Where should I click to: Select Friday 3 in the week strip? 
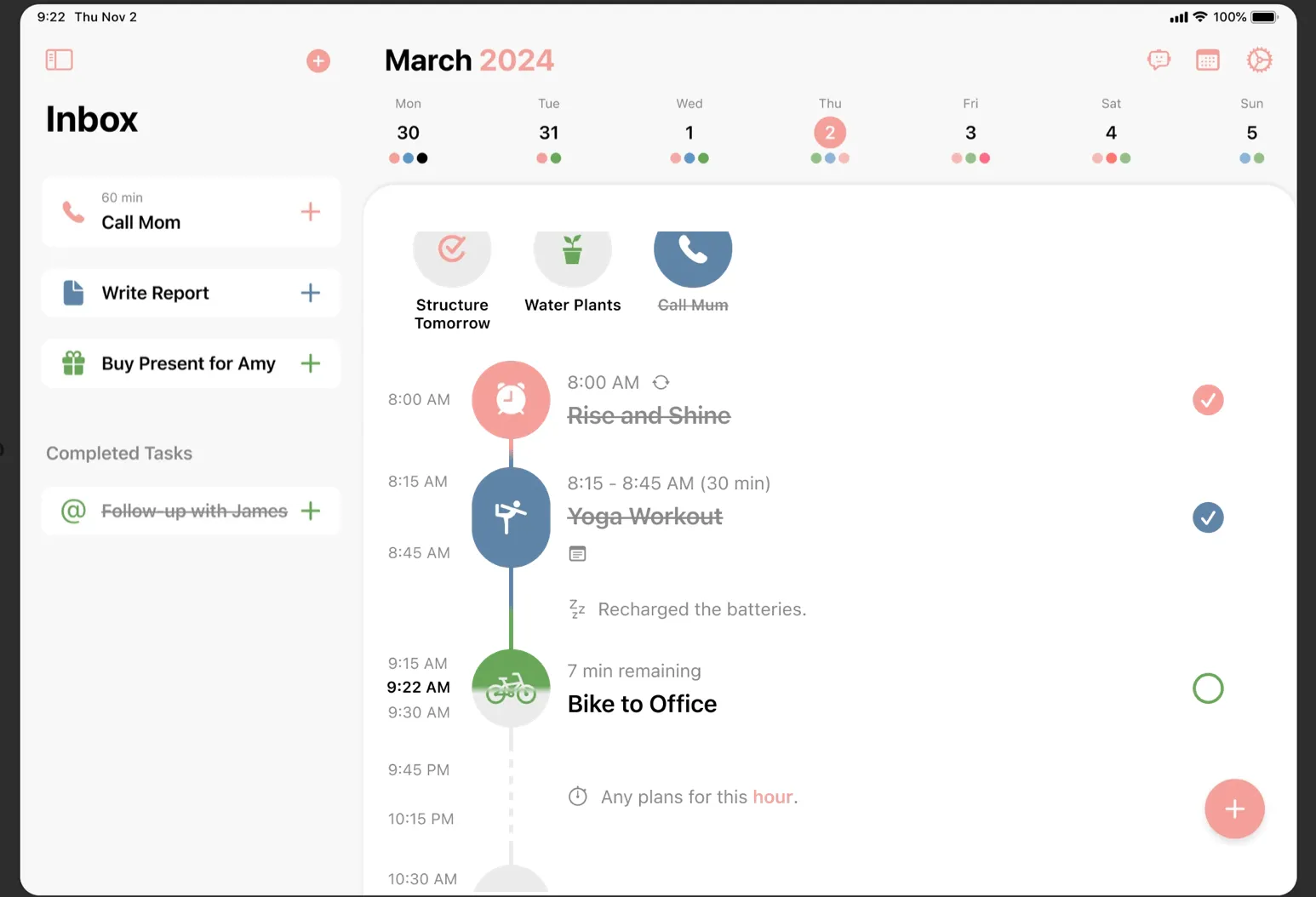pyautogui.click(x=970, y=131)
